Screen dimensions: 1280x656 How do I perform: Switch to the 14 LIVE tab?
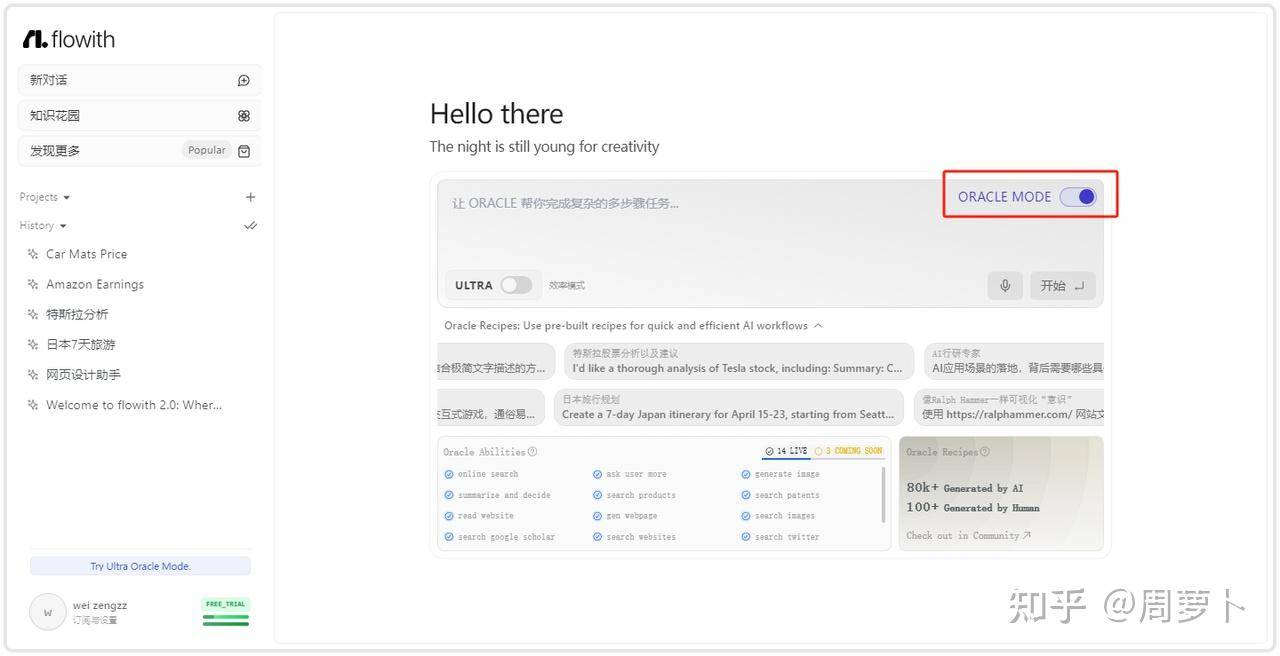(x=785, y=451)
